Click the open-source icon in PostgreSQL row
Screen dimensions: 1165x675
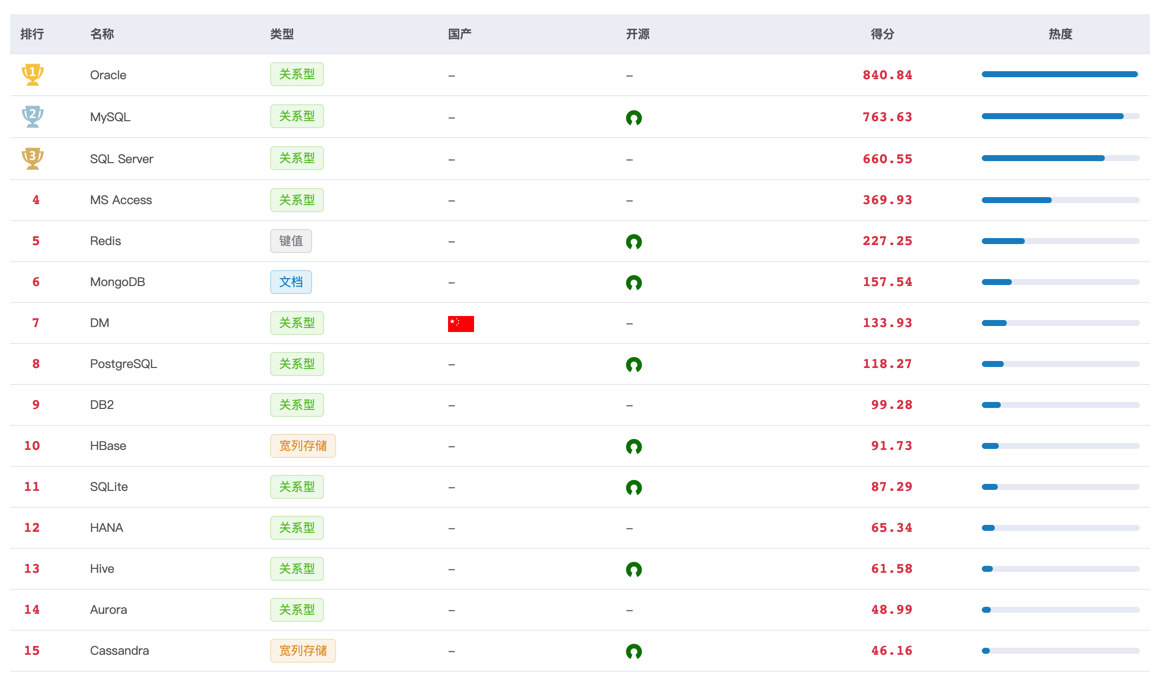click(x=633, y=364)
